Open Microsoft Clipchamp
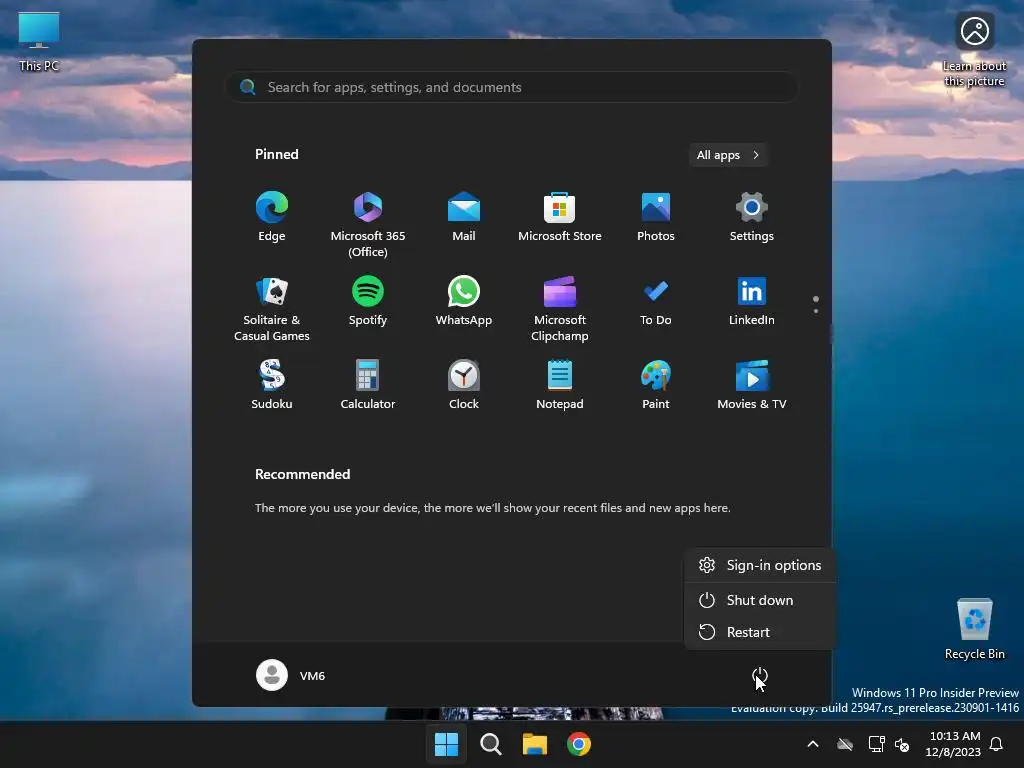The width and height of the screenshot is (1024, 768). coord(560,308)
